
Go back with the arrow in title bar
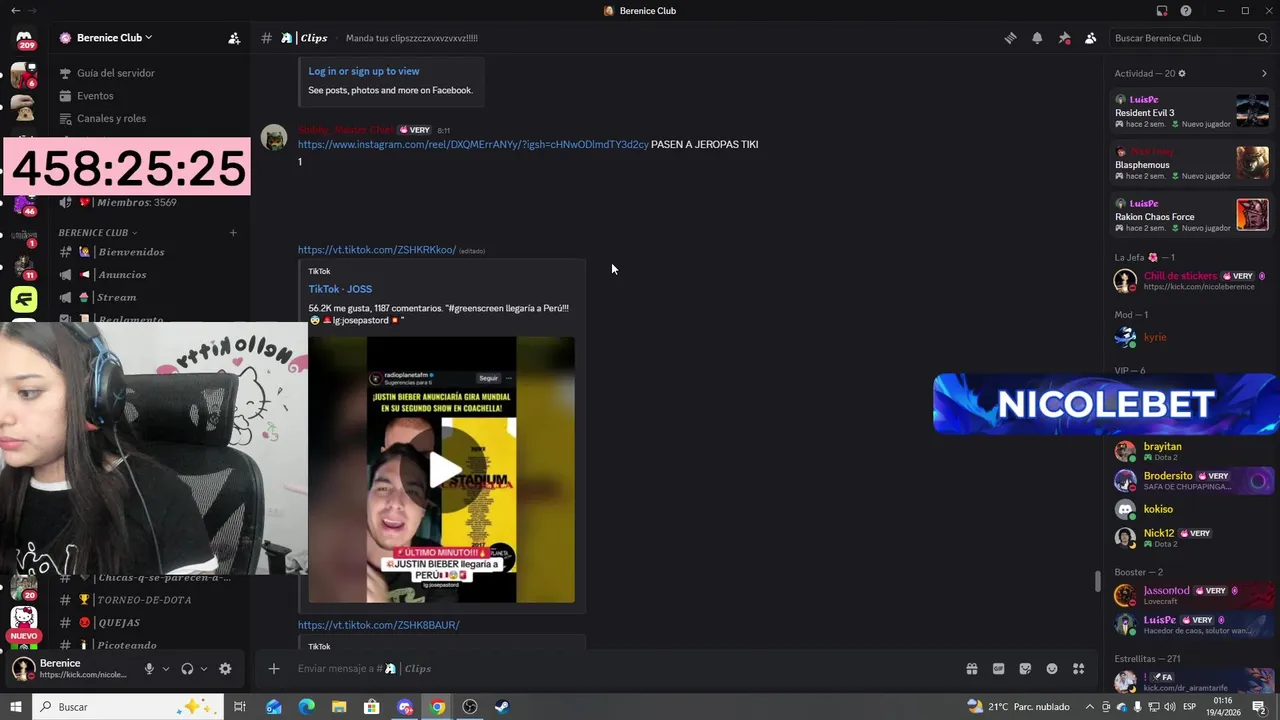[x=15, y=11]
